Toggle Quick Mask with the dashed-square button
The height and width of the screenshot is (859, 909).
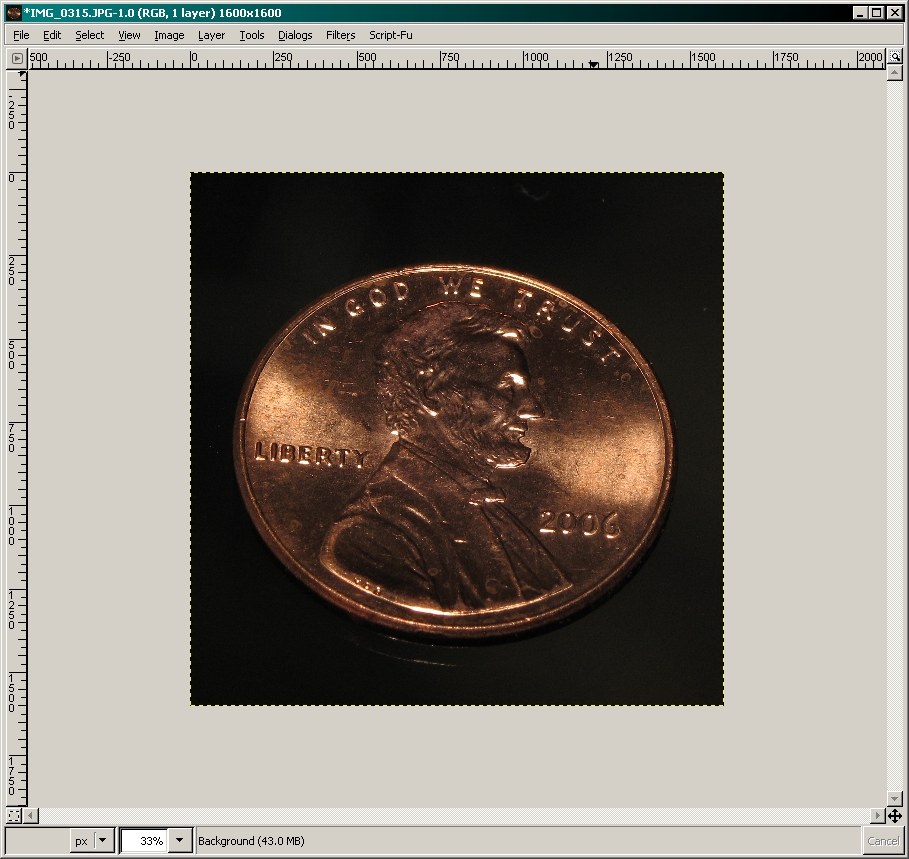tap(14, 816)
